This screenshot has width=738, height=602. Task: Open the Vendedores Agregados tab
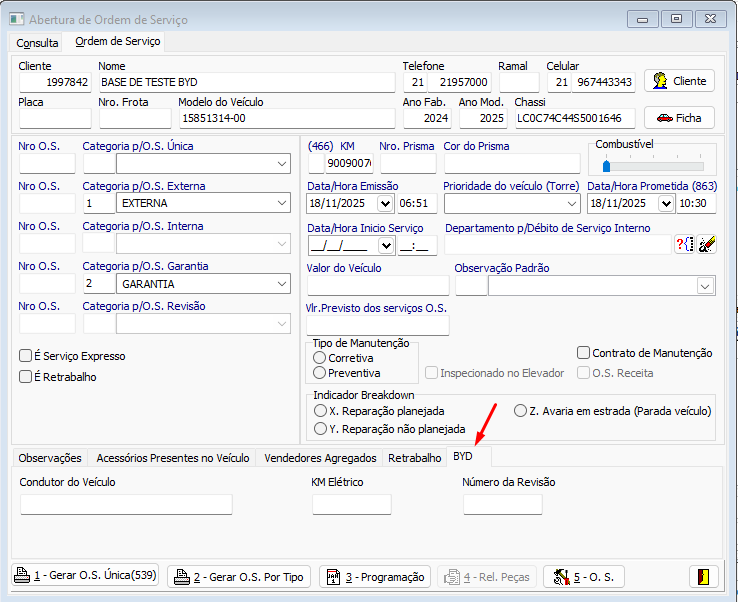(x=320, y=458)
